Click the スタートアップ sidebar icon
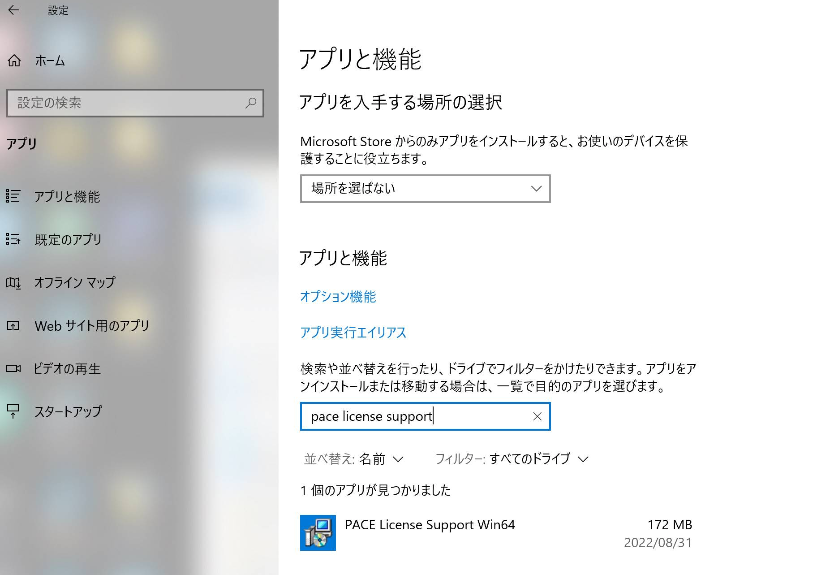 [x=13, y=412]
